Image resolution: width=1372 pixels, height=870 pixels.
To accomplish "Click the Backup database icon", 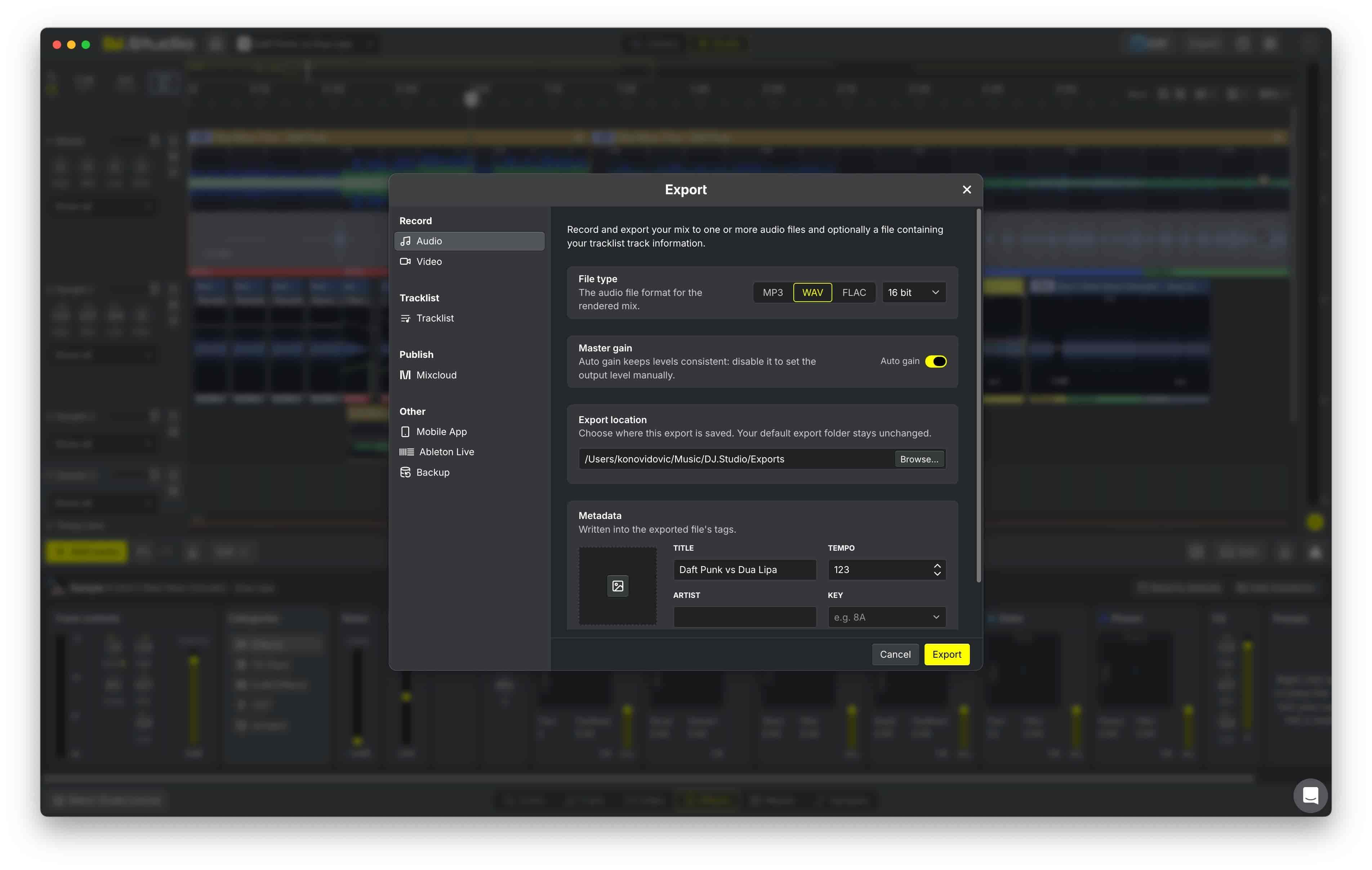I will pyautogui.click(x=405, y=472).
